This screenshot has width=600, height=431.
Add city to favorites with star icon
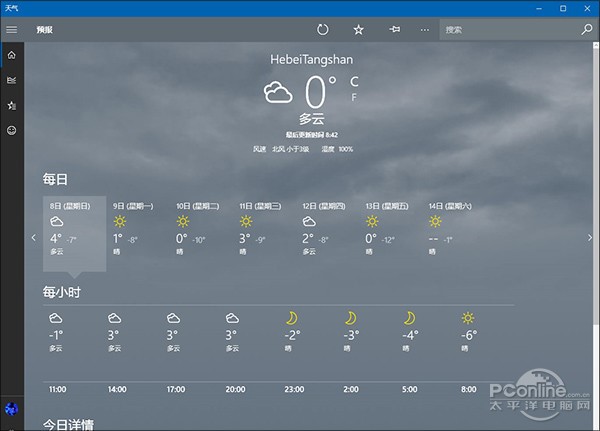point(358,29)
